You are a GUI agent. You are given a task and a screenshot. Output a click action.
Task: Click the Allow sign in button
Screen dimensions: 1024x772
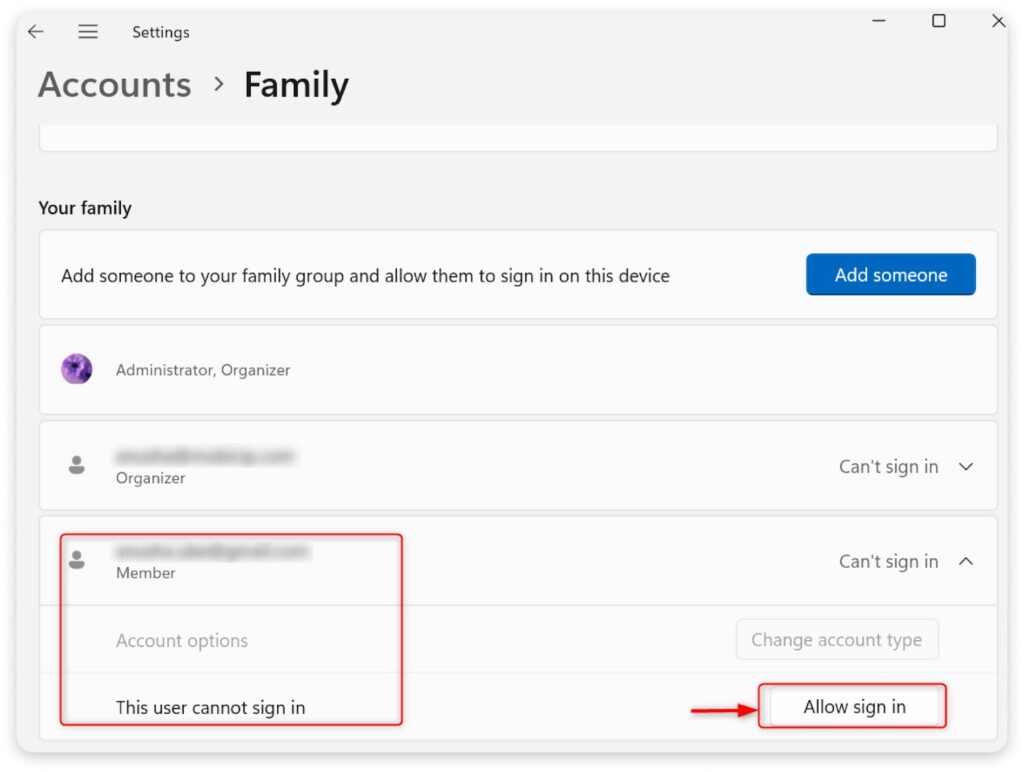click(x=854, y=707)
